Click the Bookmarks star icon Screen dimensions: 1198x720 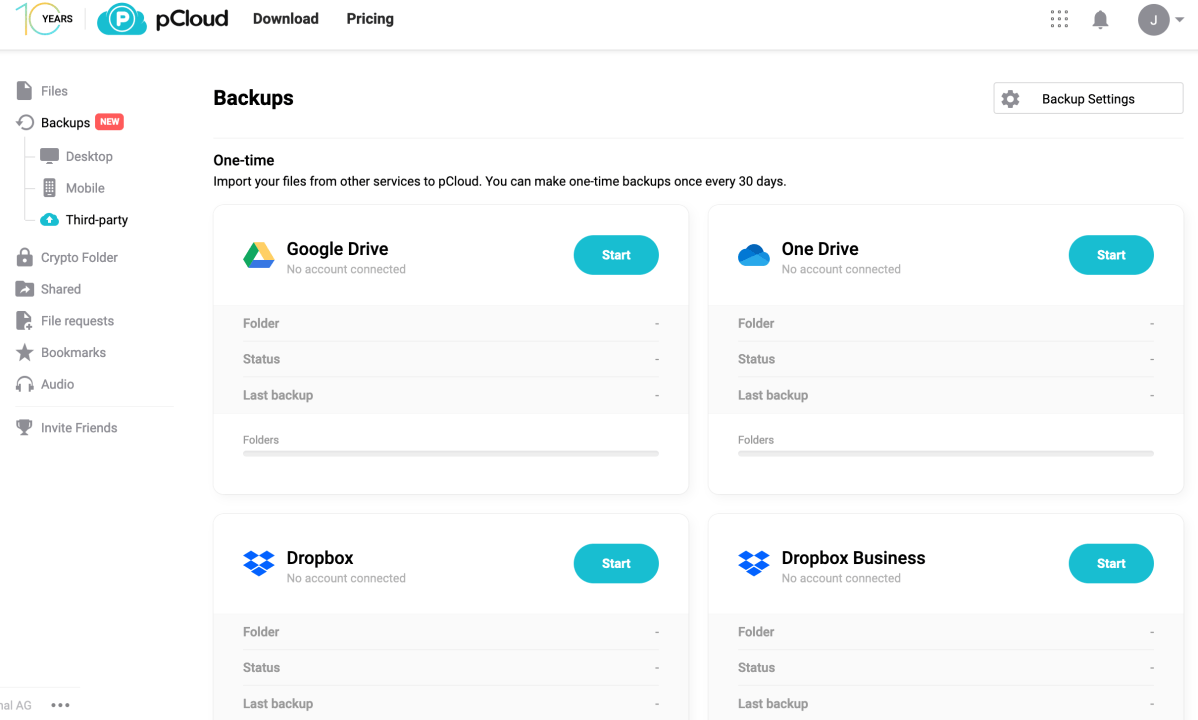[x=24, y=352]
